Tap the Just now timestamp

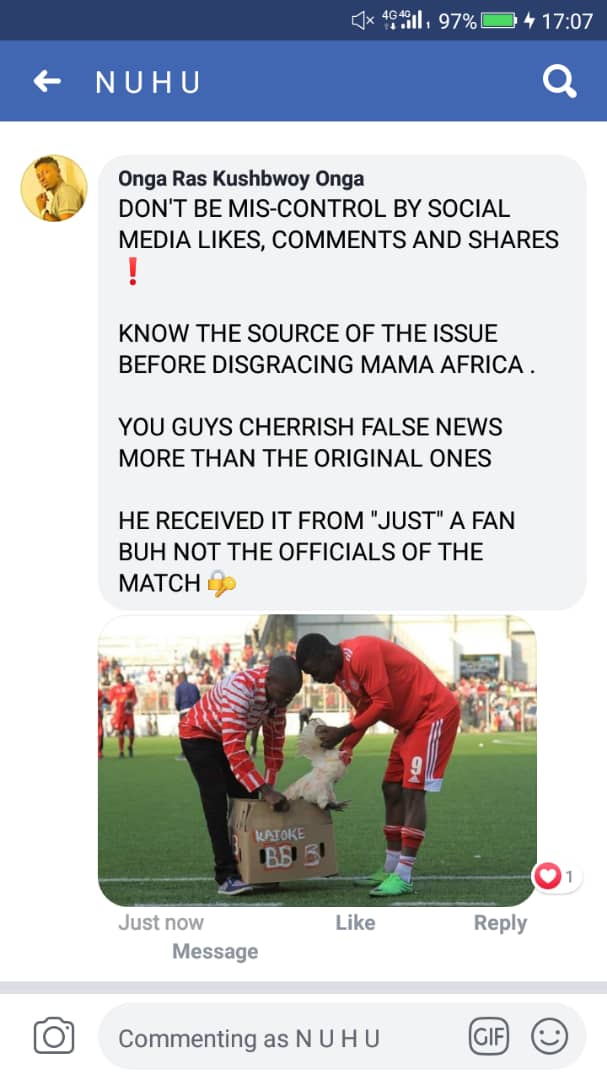click(161, 922)
